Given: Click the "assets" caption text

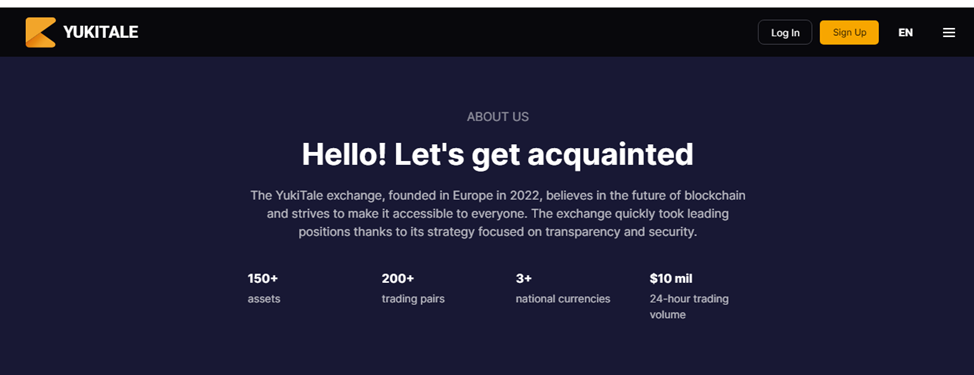Looking at the screenshot, I should click(x=264, y=299).
